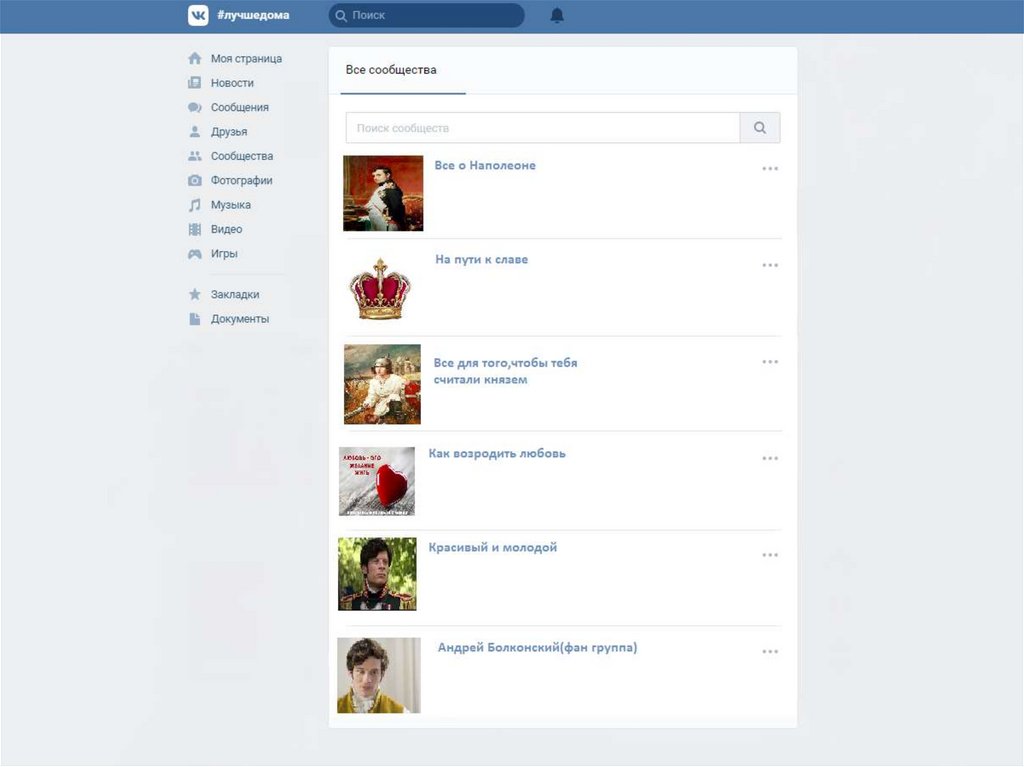Focus the Поиск сообществ search field

point(543,127)
